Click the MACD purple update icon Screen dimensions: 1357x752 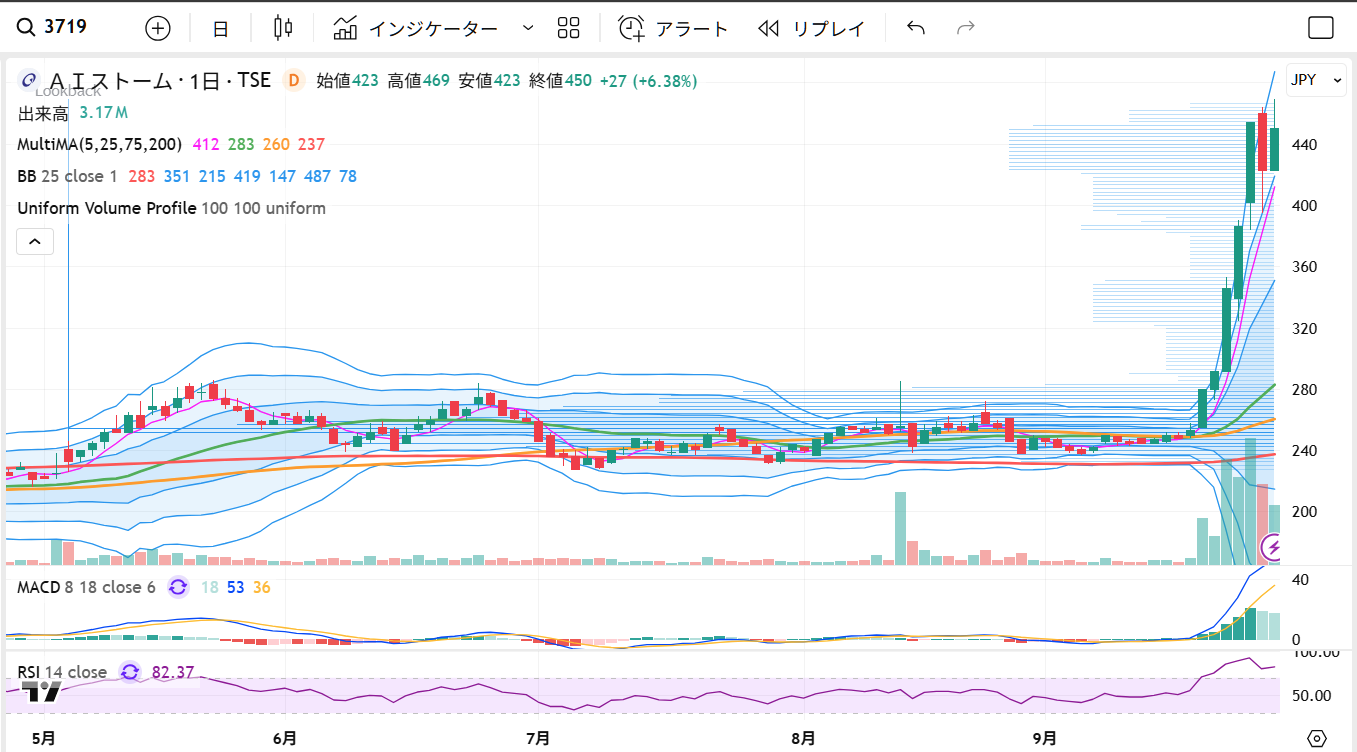[178, 587]
